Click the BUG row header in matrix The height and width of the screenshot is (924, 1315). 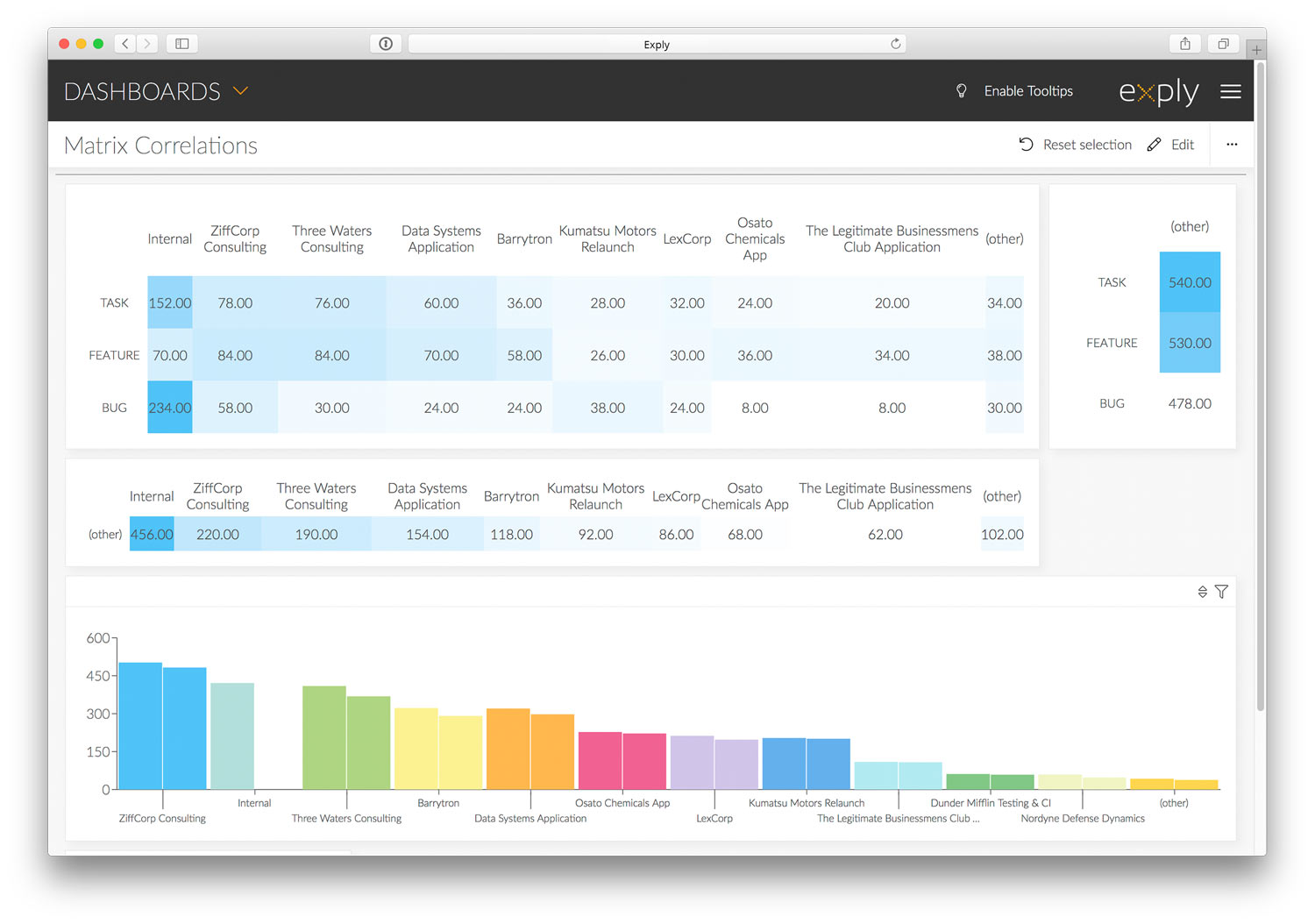[x=114, y=408]
